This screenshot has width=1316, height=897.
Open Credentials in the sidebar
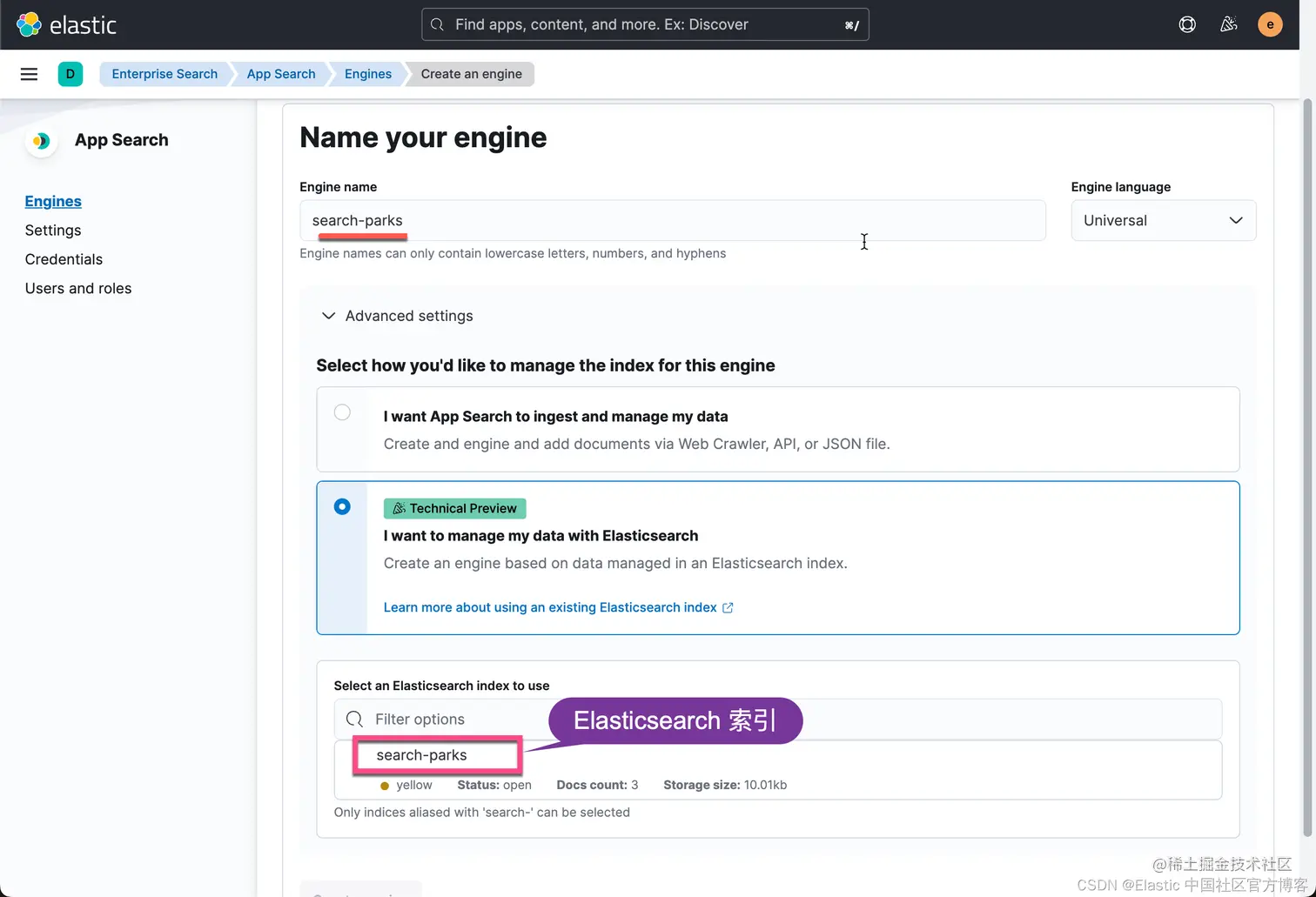pyautogui.click(x=64, y=259)
